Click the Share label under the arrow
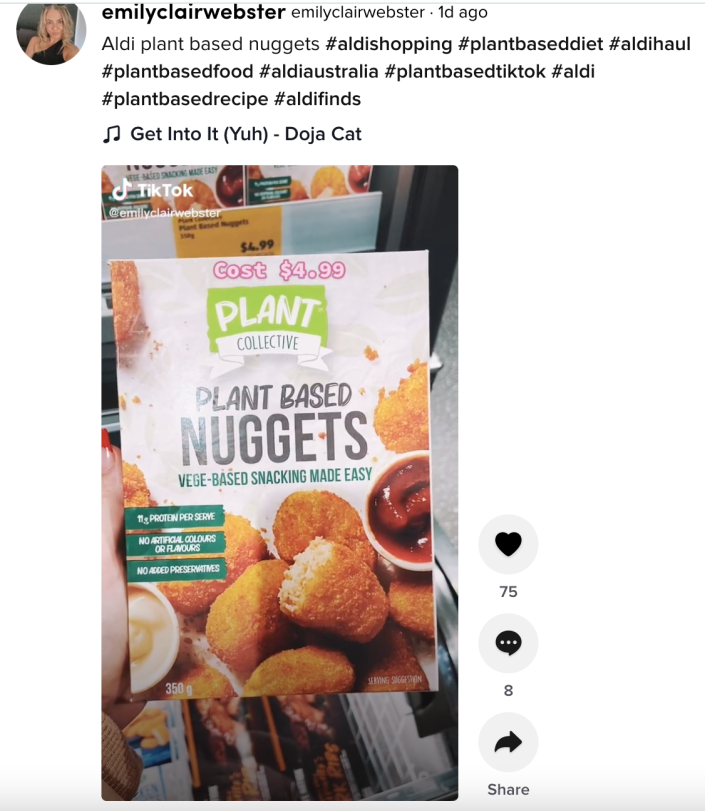Image resolution: width=705 pixels, height=811 pixels. click(x=508, y=789)
